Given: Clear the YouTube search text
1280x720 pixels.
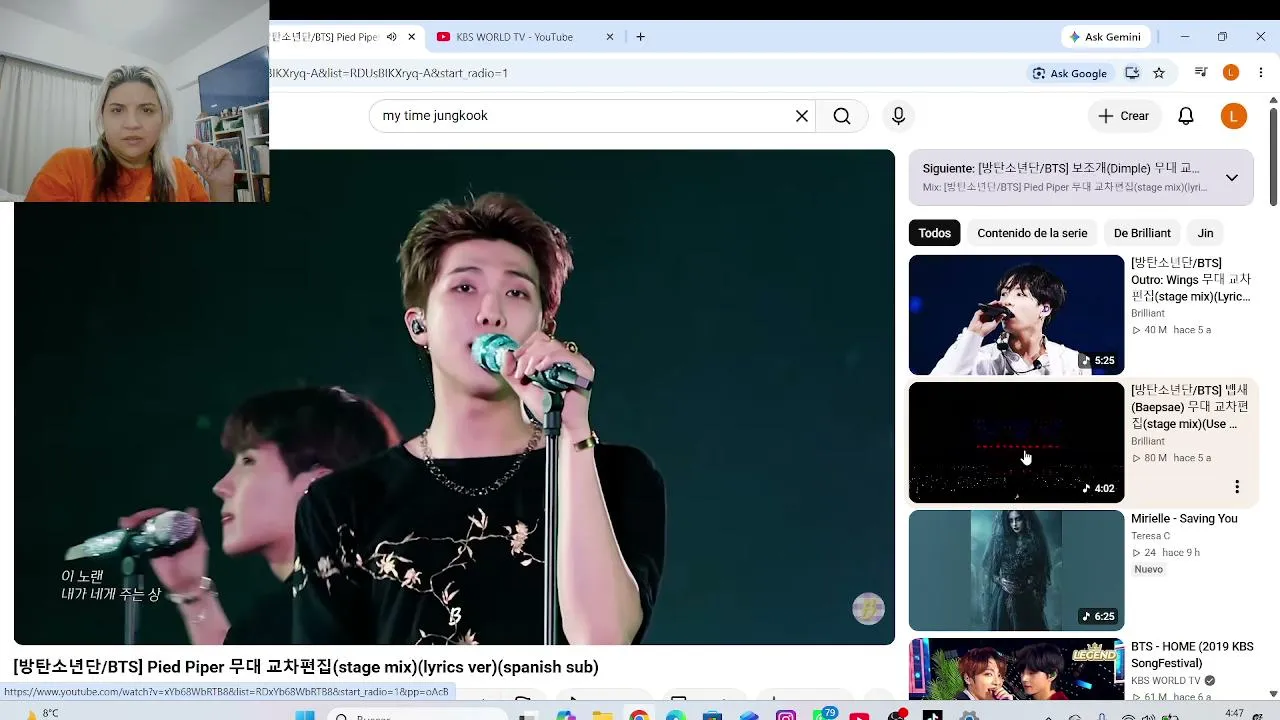Looking at the screenshot, I should tap(801, 116).
